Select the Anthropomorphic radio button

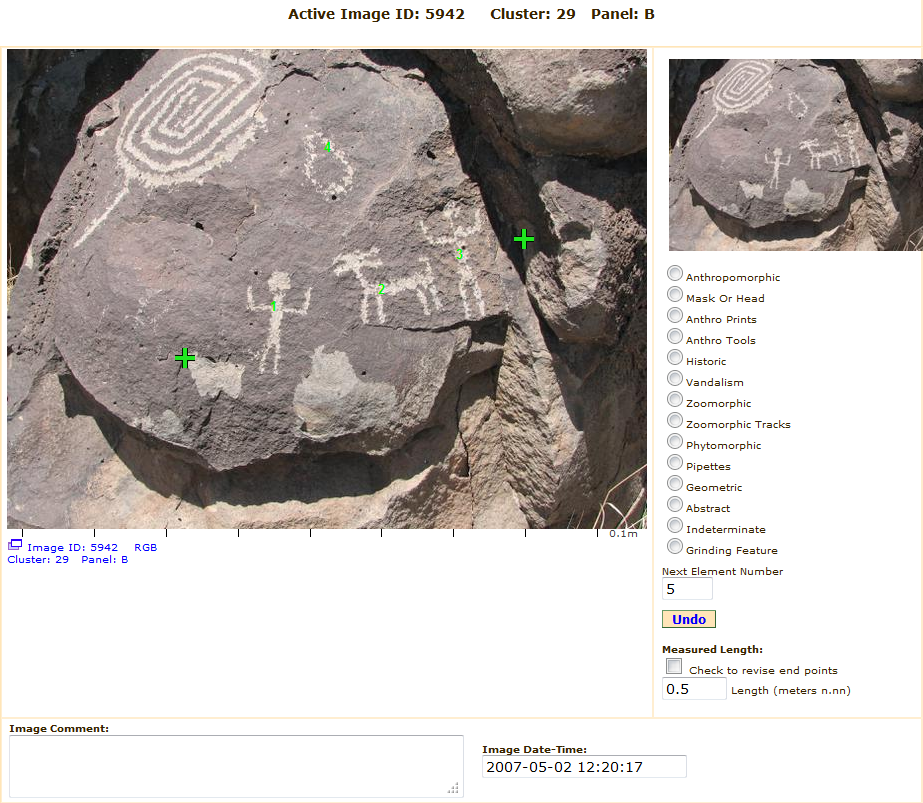click(676, 274)
